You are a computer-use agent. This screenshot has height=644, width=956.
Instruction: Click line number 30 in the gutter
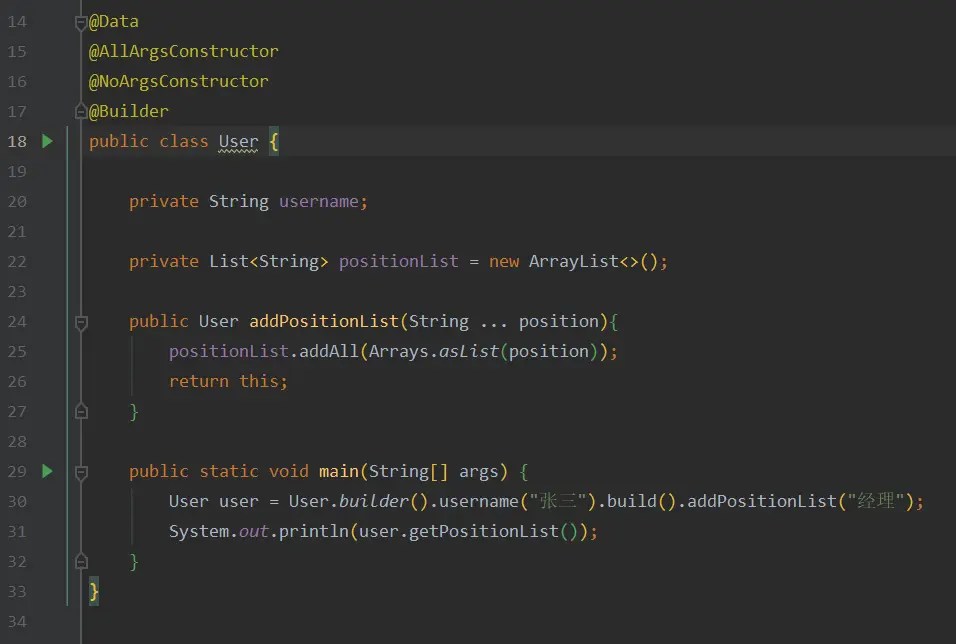coord(17,500)
